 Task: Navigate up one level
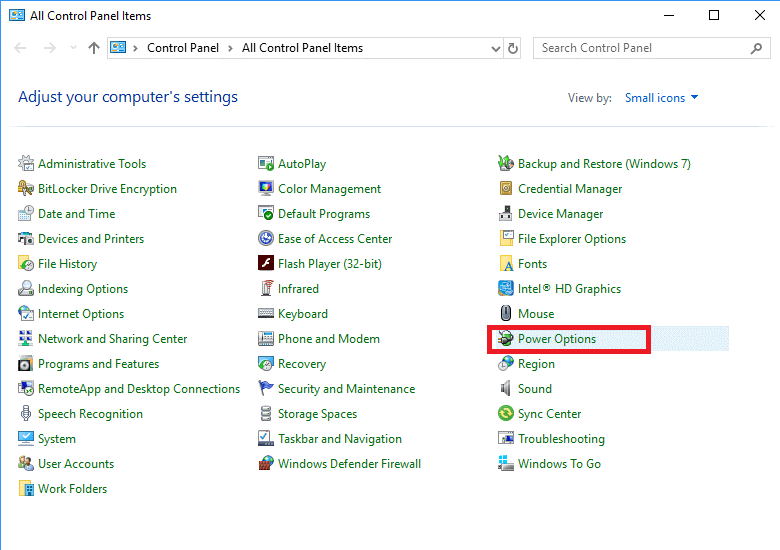click(x=94, y=48)
